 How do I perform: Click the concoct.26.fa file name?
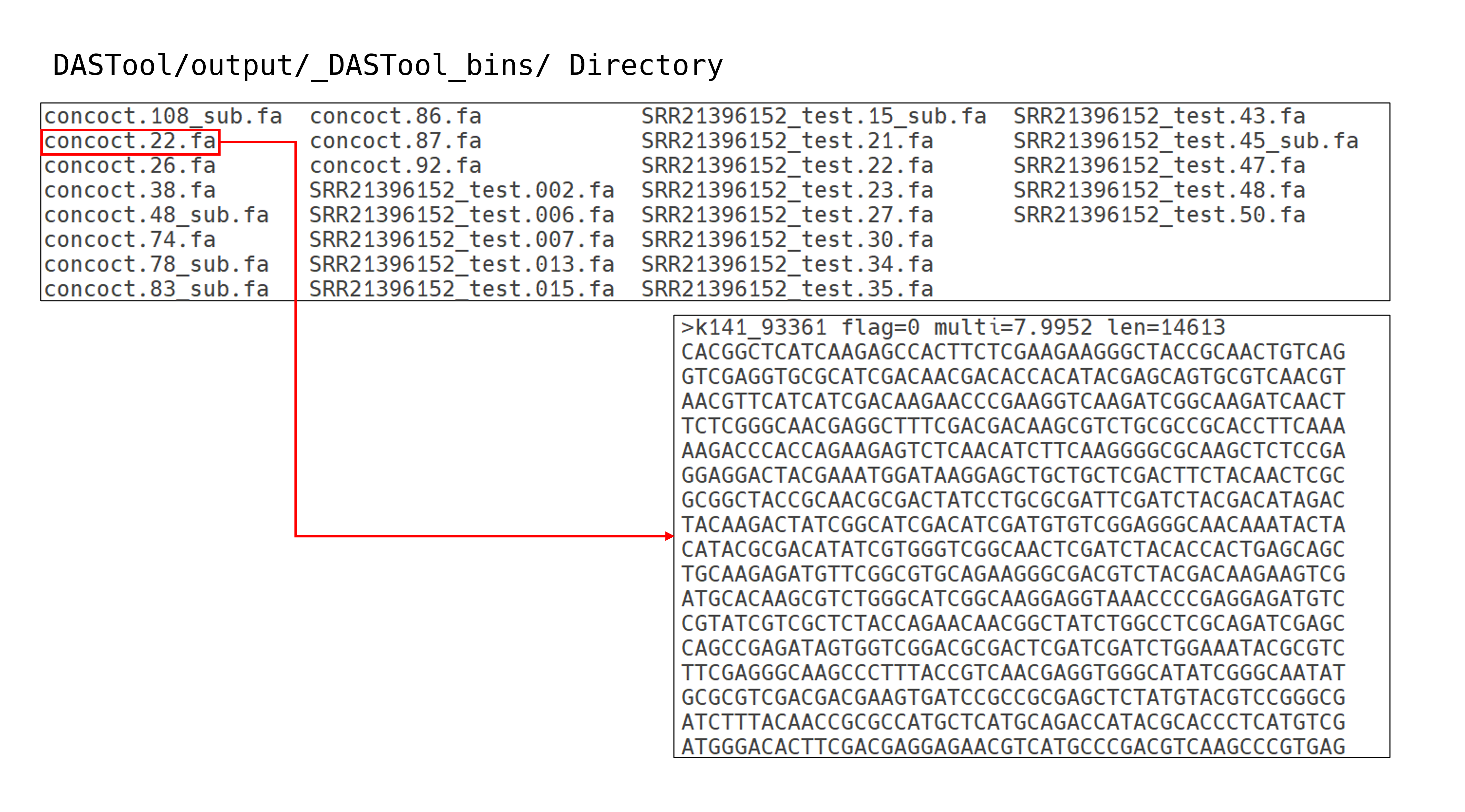pos(130,166)
